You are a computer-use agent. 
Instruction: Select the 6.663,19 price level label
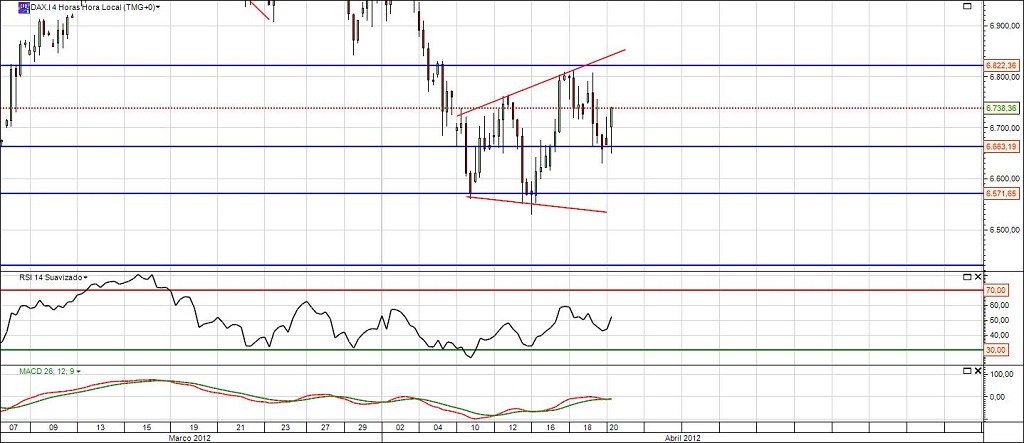(1002, 146)
